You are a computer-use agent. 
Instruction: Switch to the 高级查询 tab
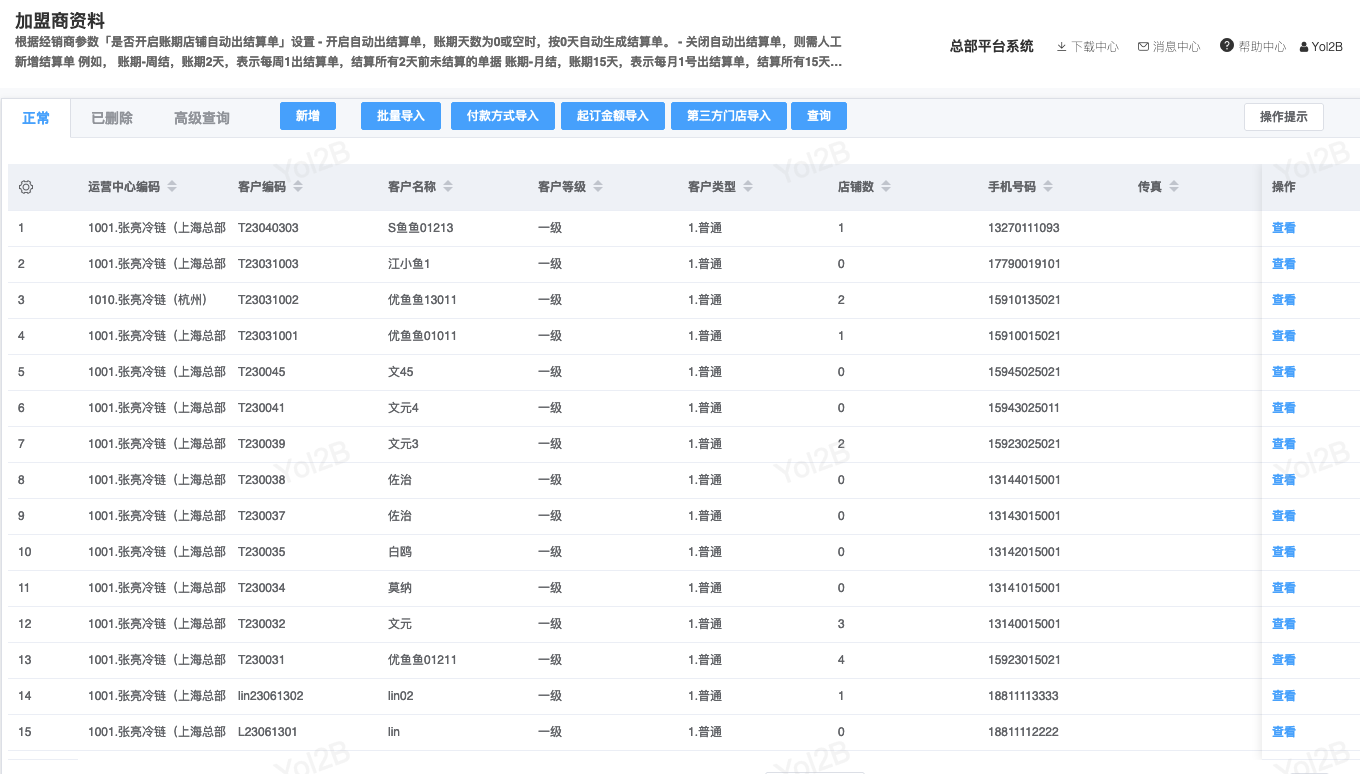point(202,118)
